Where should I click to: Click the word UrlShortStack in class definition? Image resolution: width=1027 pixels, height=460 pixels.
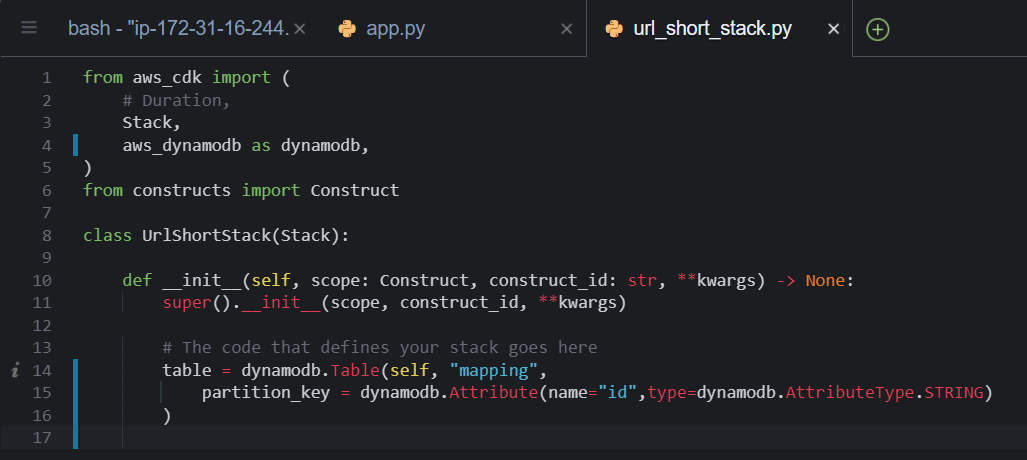pos(206,235)
